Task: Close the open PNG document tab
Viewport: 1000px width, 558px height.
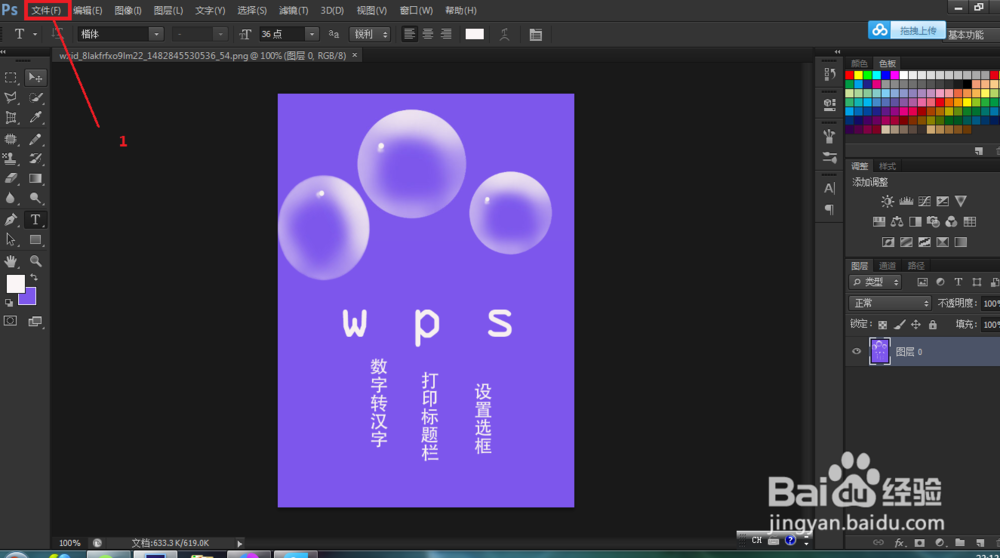Action: (x=355, y=55)
